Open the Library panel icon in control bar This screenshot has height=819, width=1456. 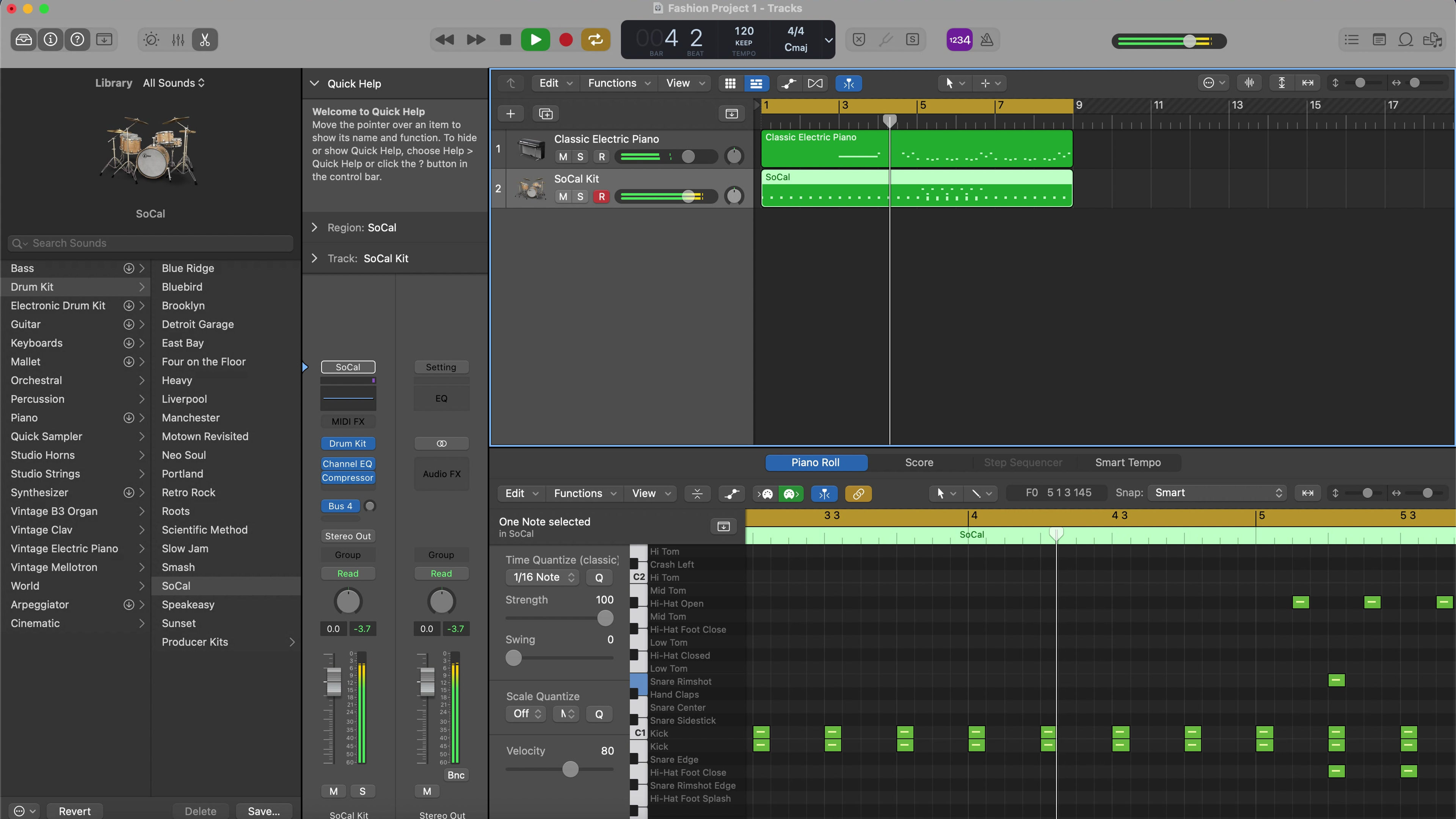tap(24, 39)
